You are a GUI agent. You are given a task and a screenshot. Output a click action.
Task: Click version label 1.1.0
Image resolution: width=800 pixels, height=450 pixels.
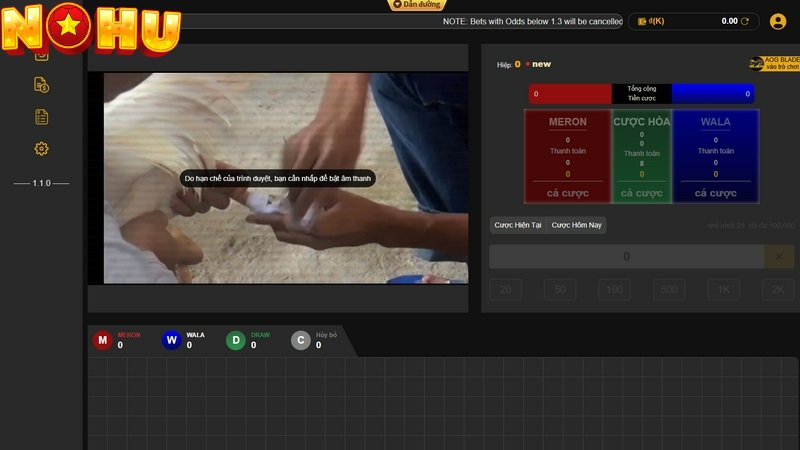(41, 183)
